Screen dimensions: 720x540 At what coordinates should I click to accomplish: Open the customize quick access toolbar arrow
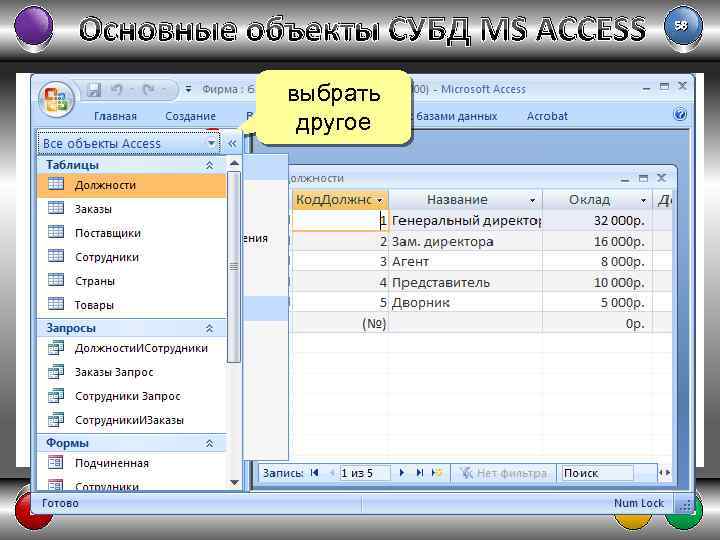188,89
